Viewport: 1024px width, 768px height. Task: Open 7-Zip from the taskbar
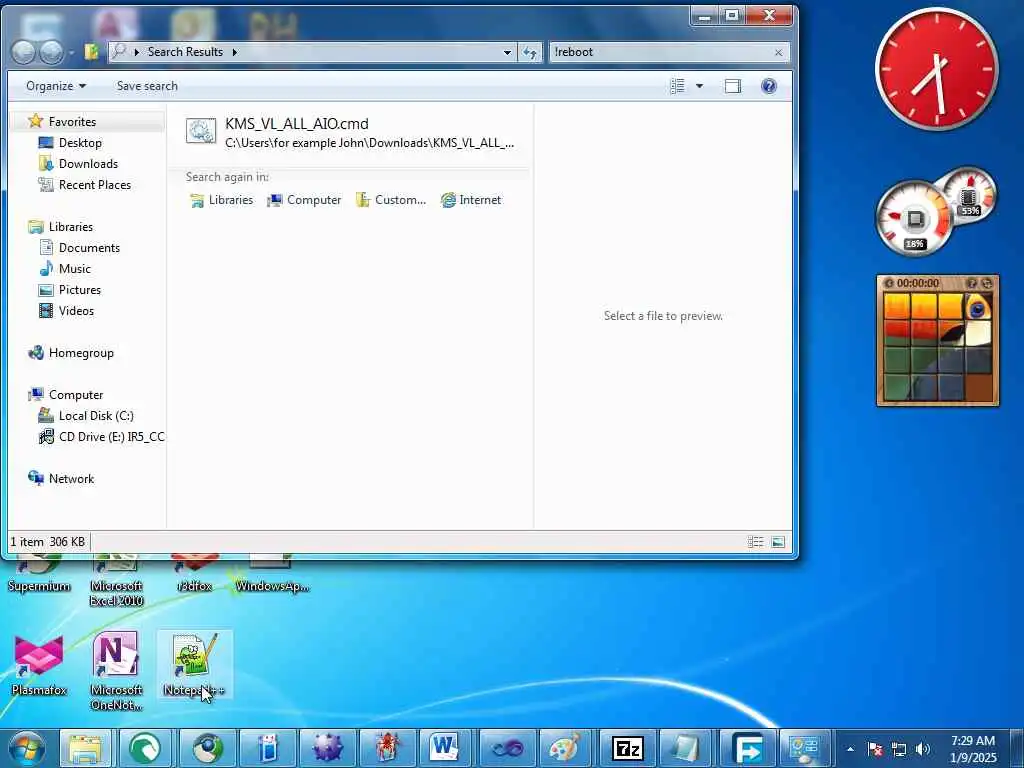pos(628,748)
